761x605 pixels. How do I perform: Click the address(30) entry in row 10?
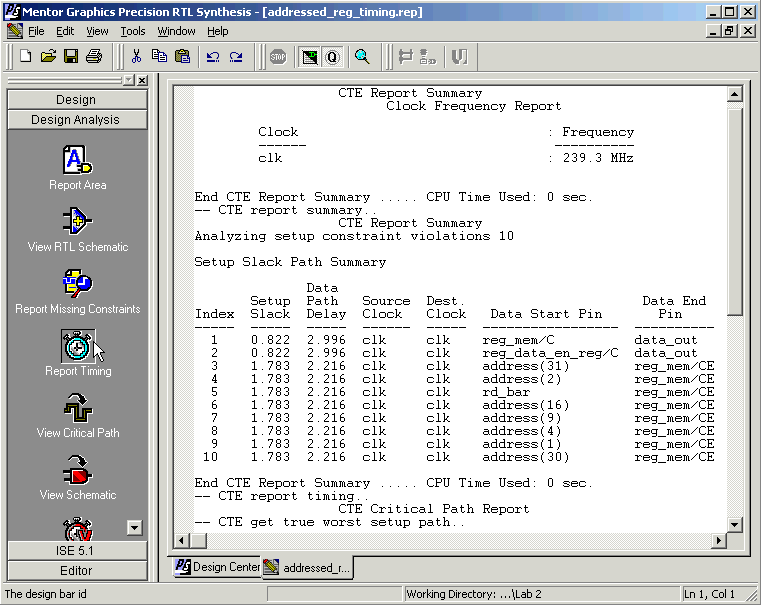pyautogui.click(x=526, y=457)
